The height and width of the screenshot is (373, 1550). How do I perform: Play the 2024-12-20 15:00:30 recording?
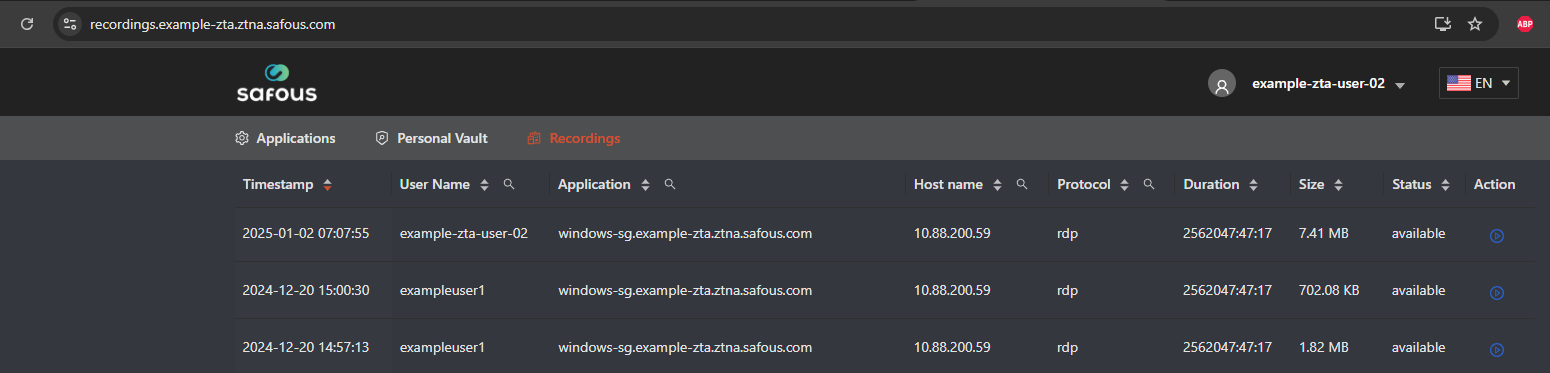point(1496,293)
